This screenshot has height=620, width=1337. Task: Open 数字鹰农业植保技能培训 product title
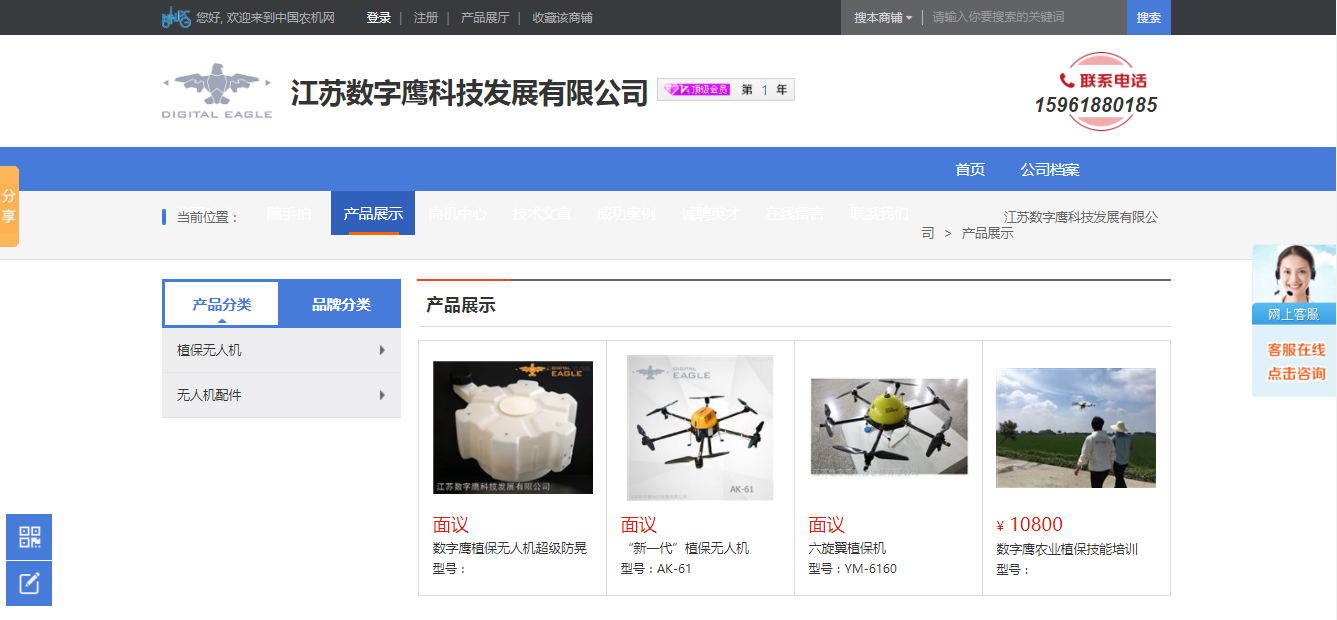coord(1067,549)
